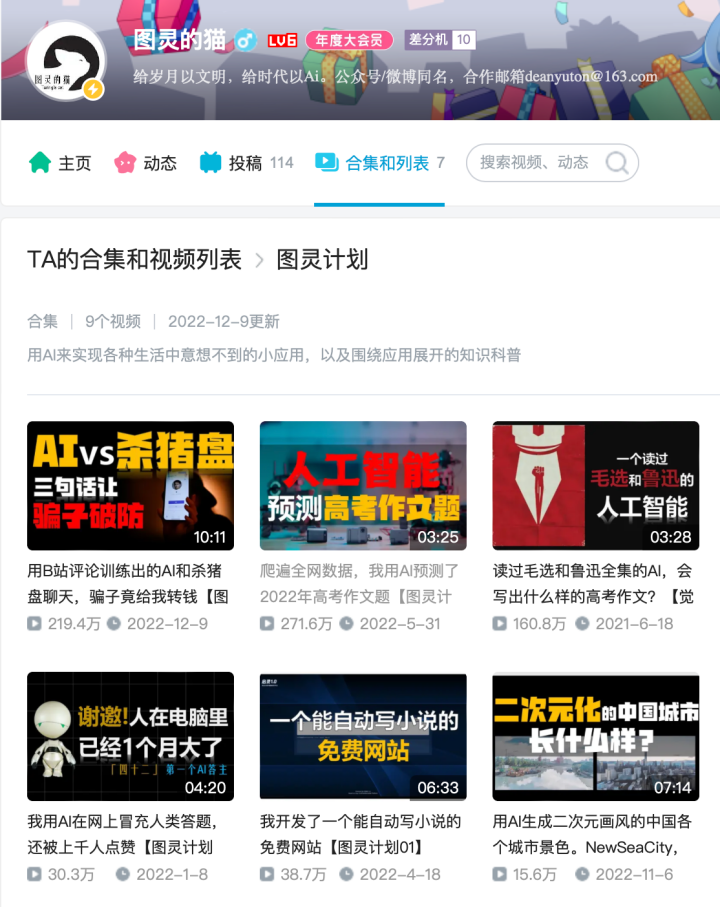Click the male gender icon beside username
This screenshot has width=720, height=907.
click(x=245, y=40)
